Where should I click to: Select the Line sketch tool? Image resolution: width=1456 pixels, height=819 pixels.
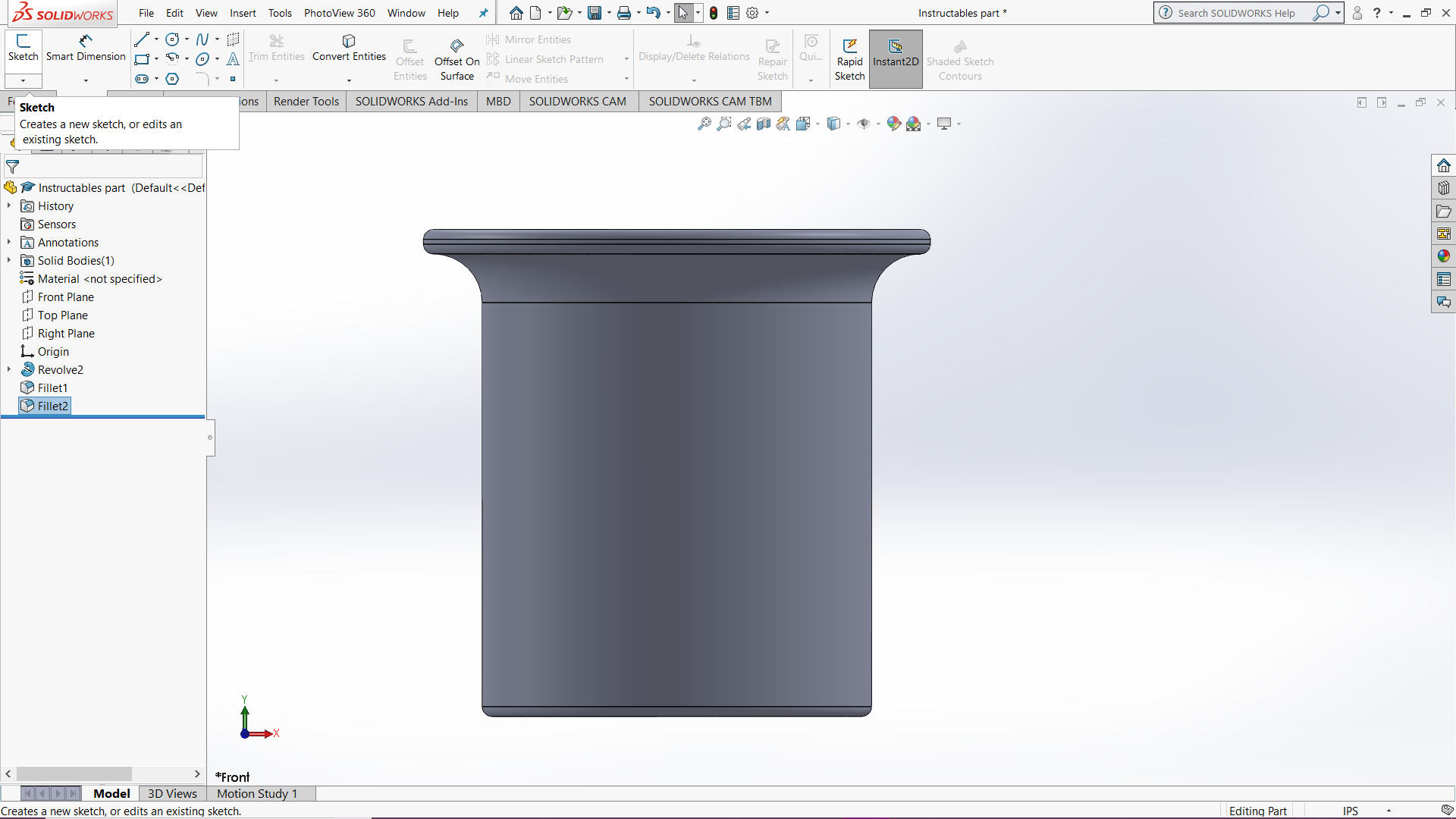point(142,39)
